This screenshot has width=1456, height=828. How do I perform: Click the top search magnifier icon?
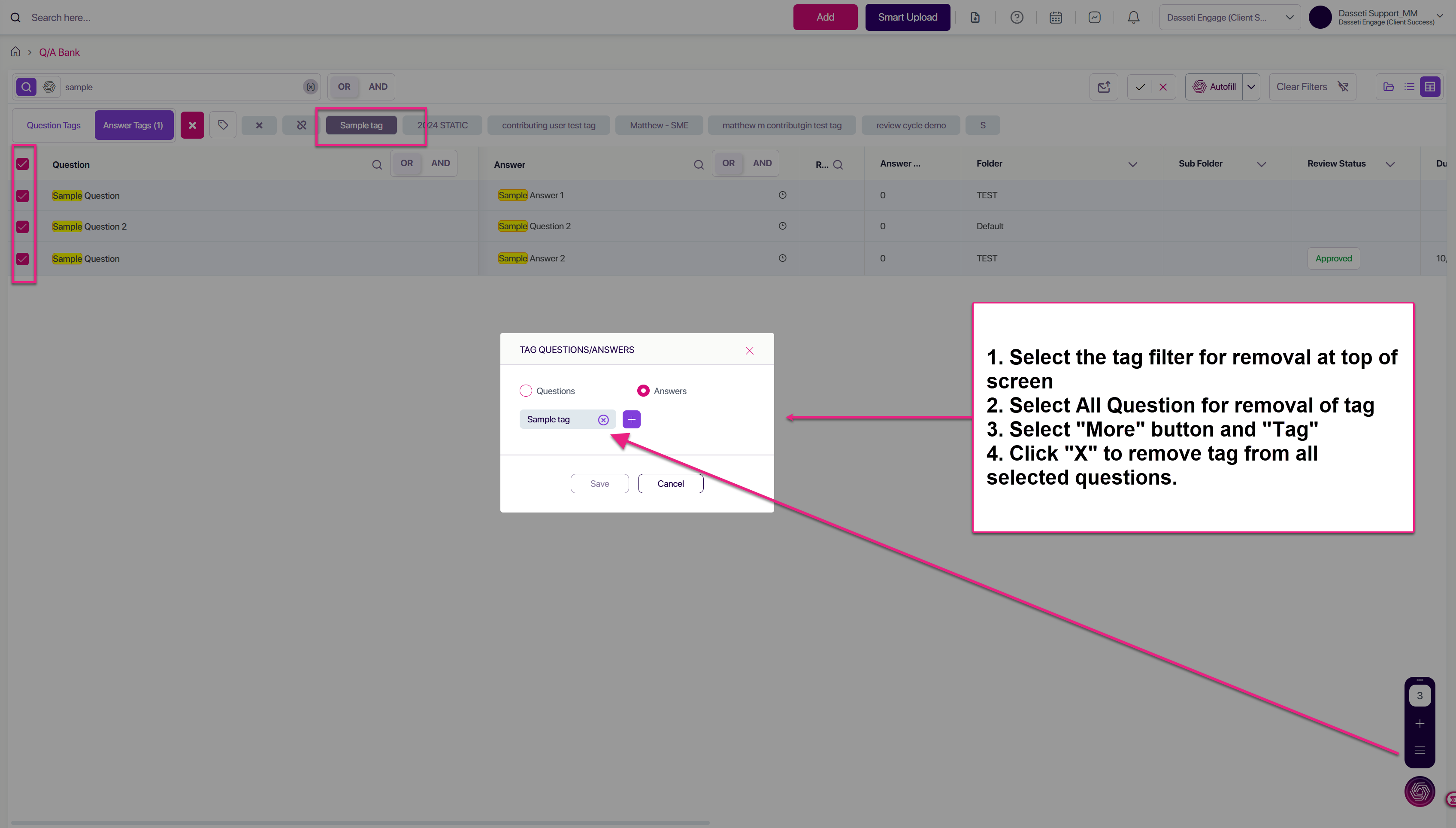(x=15, y=18)
